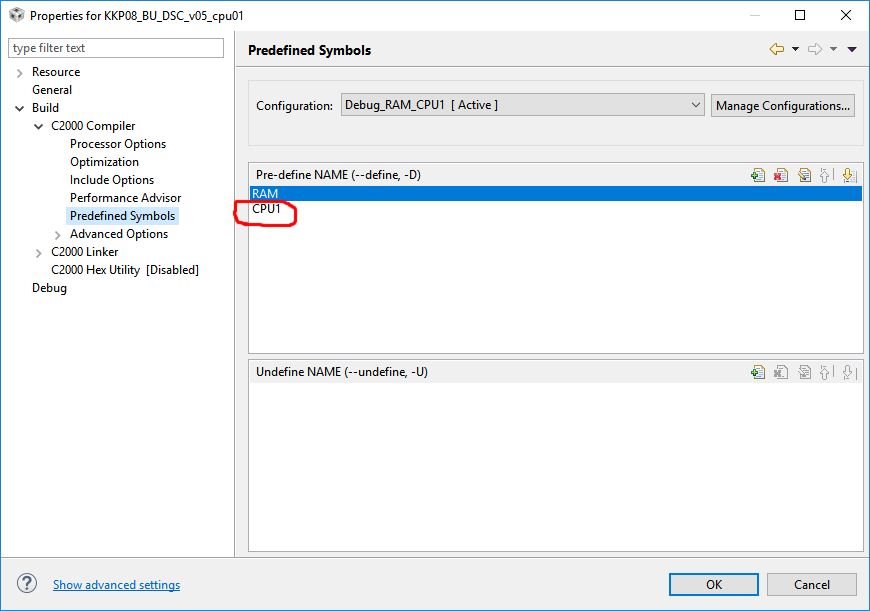Select Processor Options page

[x=118, y=144]
